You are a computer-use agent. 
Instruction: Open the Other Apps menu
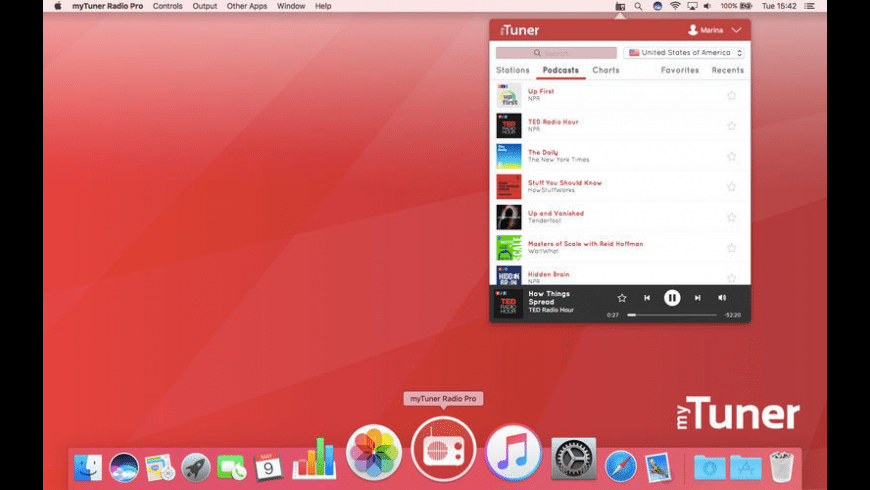[x=247, y=6]
